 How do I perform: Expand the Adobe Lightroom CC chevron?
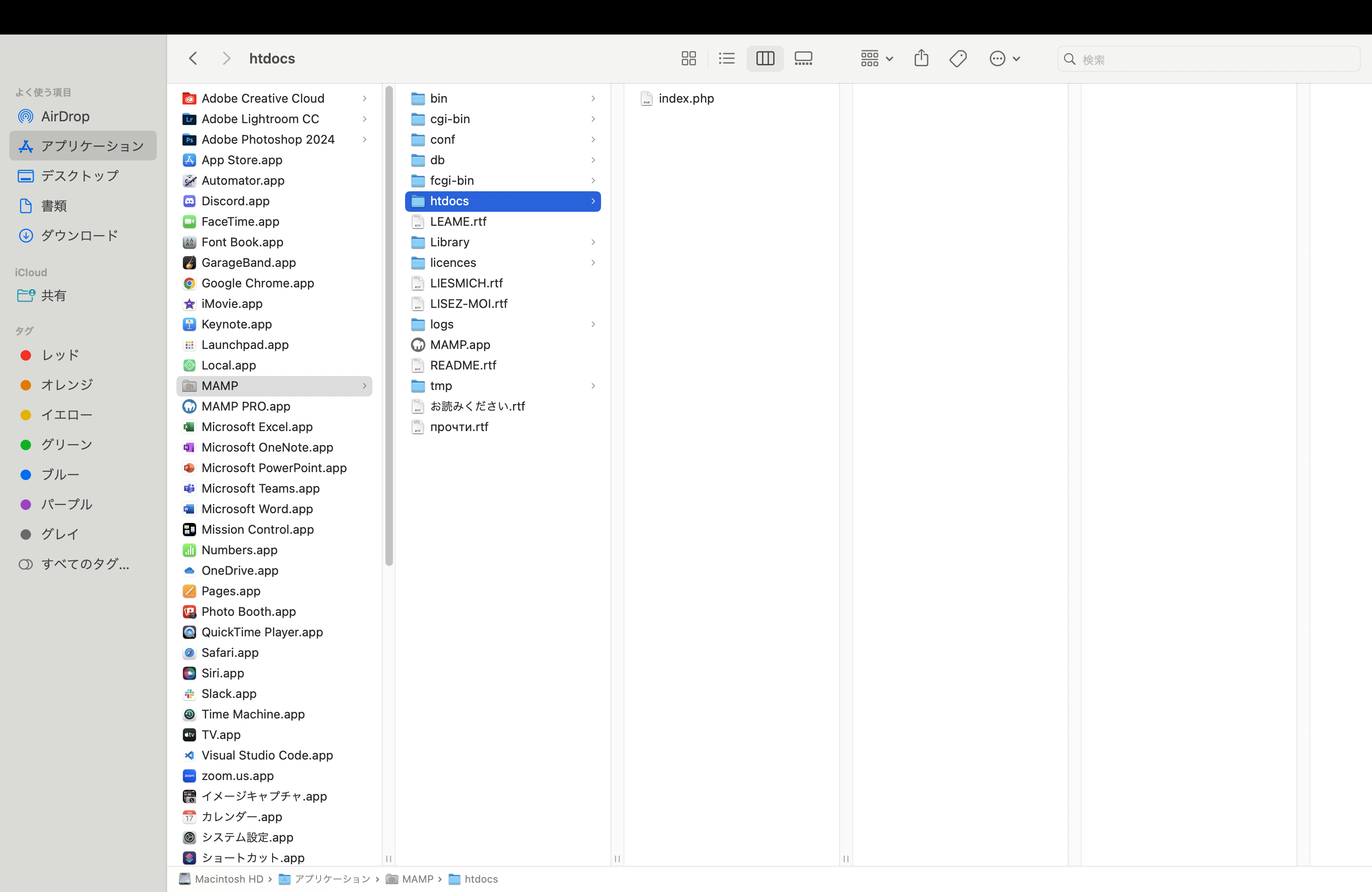[364, 119]
